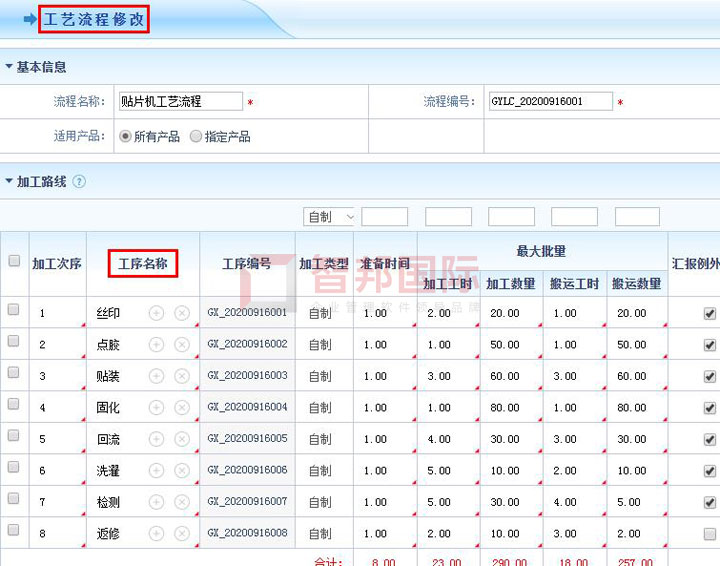Select the 所有产品 radio button
The width and height of the screenshot is (720, 566).
(x=125, y=136)
